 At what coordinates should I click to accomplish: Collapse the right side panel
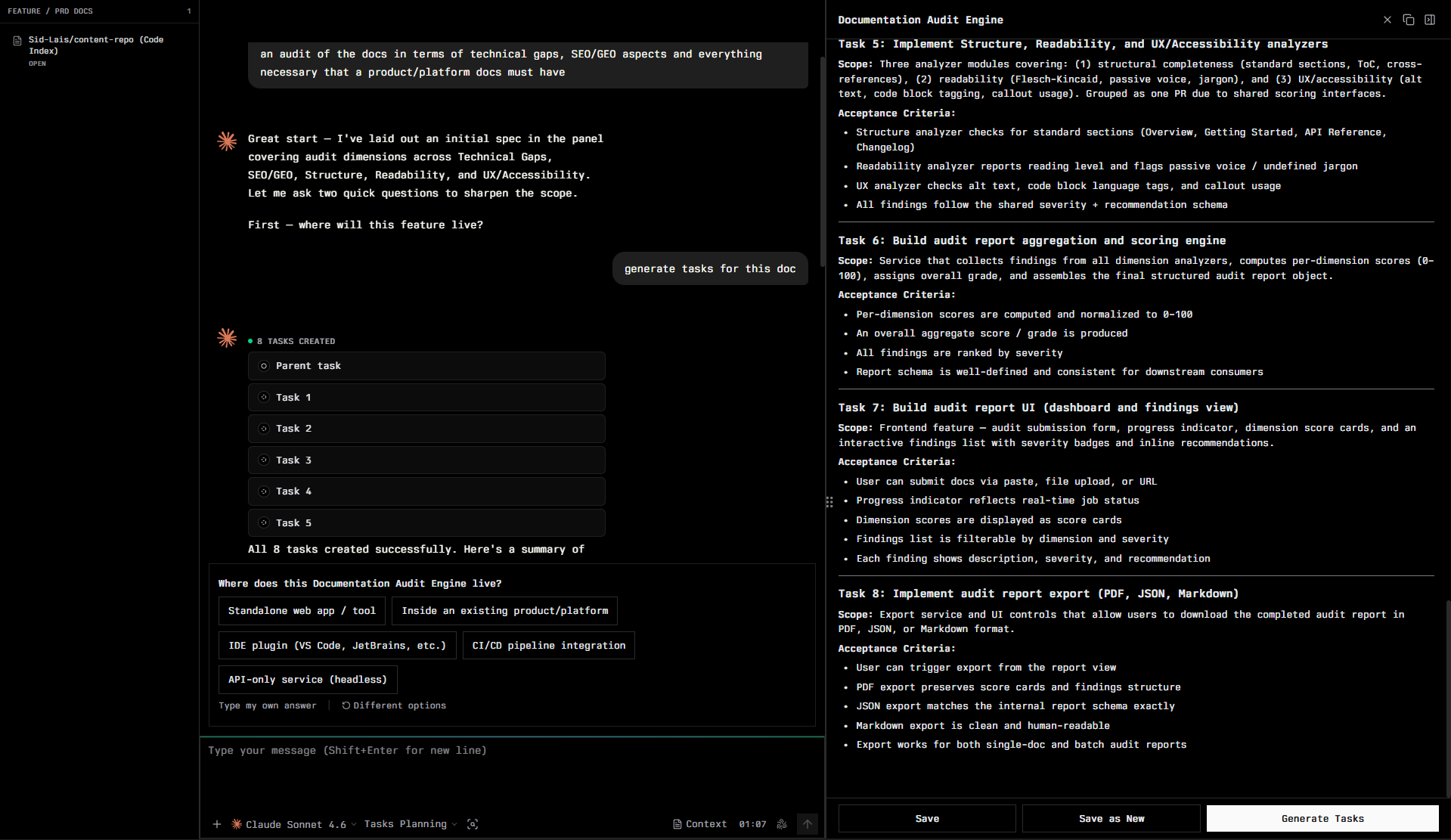click(x=1429, y=20)
